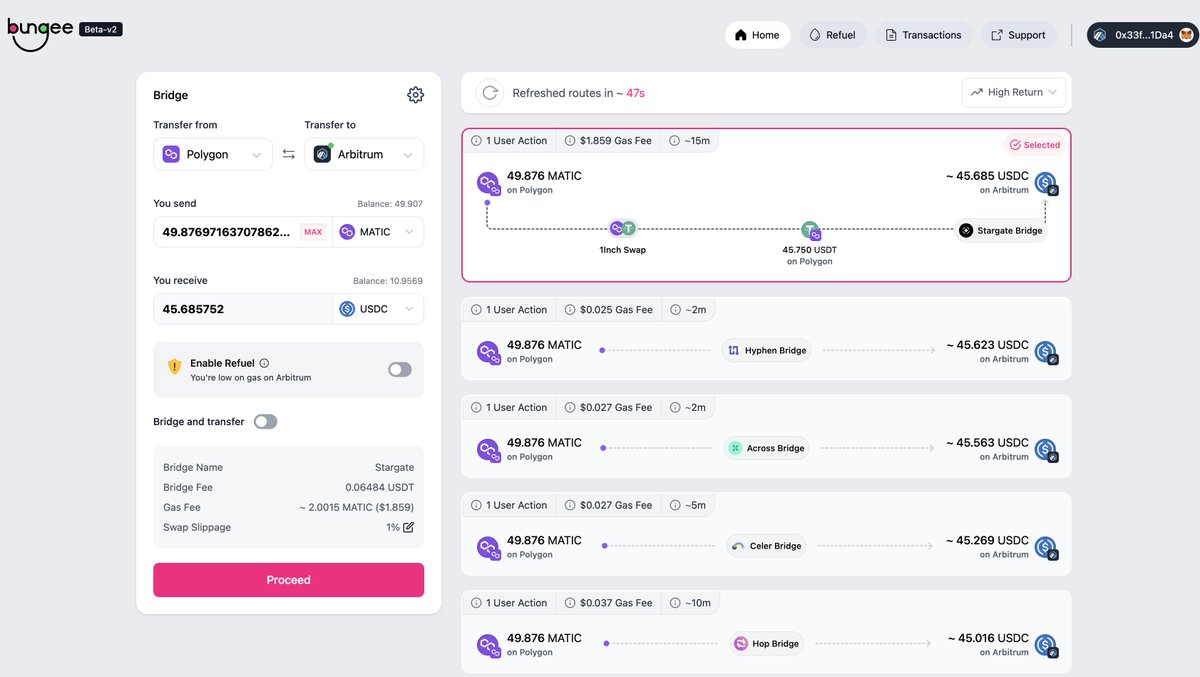
Task: Open the High Return sort dropdown
Action: [x=1014, y=92]
